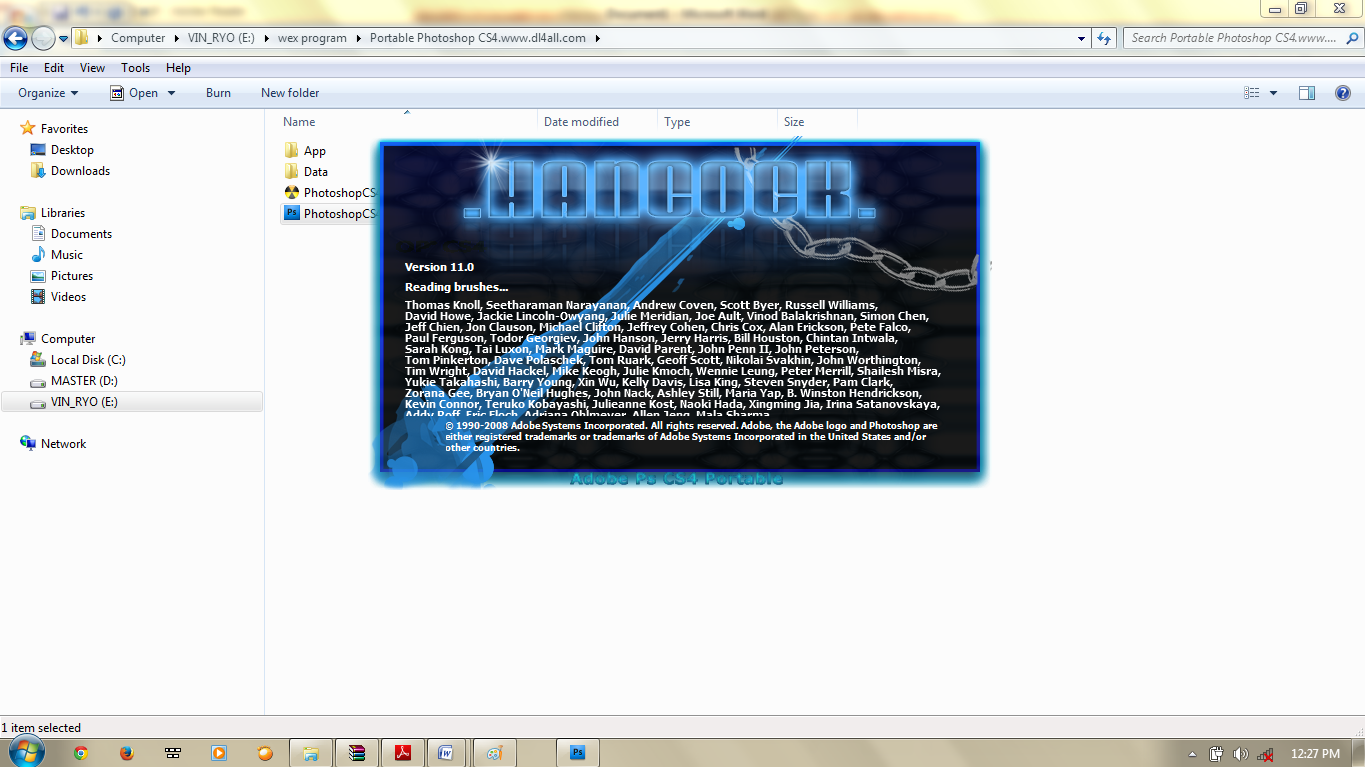This screenshot has width=1365, height=767.
Task: Expand the address bar history dropdown
Action: coord(1082,38)
